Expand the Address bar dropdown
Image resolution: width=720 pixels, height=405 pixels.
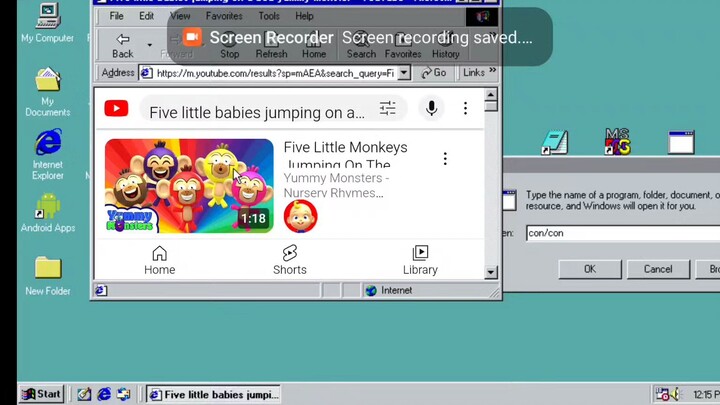coord(404,73)
